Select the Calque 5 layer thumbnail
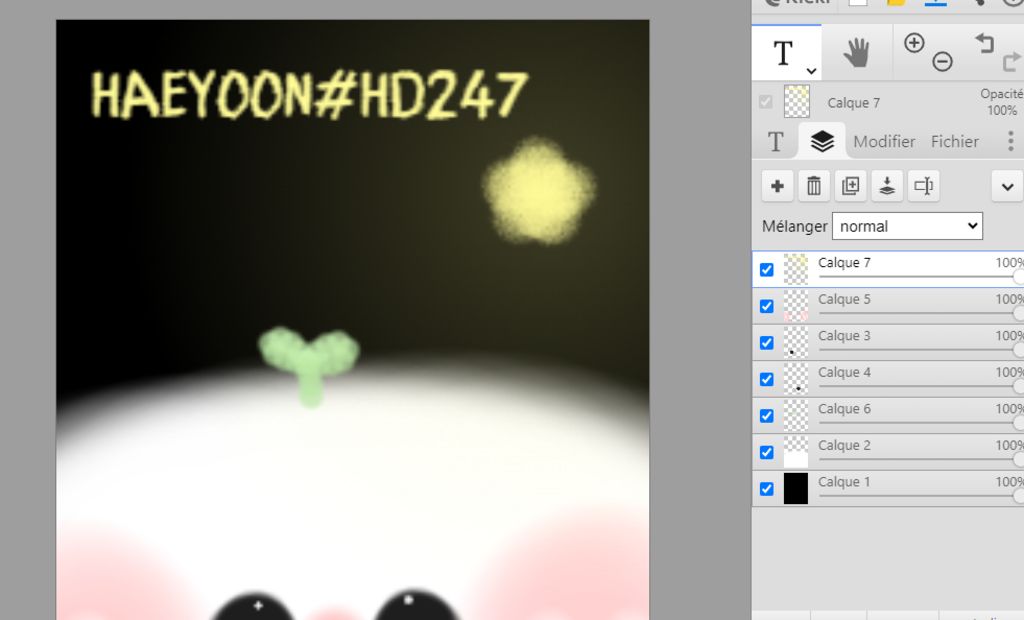 coord(795,306)
